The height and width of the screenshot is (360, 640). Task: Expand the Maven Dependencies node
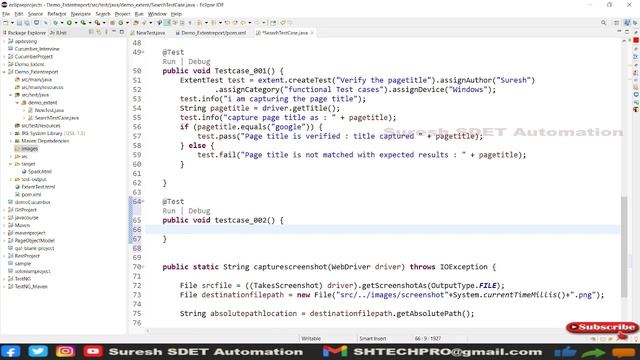[11, 141]
